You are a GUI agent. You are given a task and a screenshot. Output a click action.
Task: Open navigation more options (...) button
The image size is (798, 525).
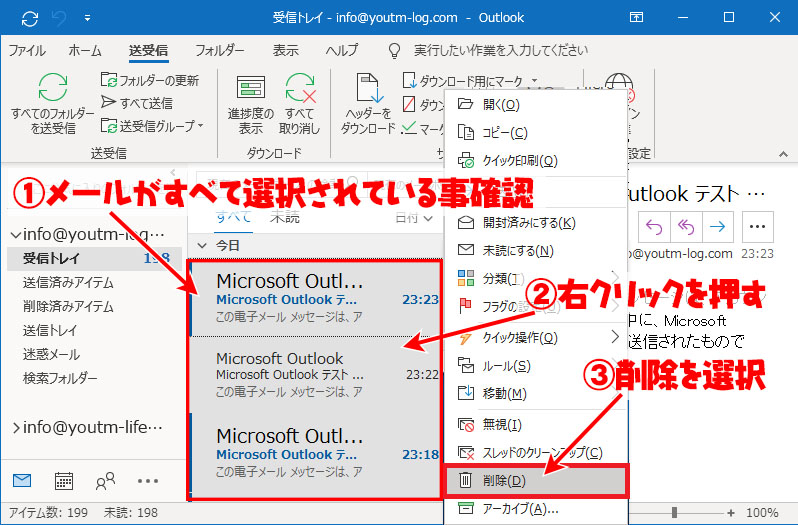click(148, 481)
